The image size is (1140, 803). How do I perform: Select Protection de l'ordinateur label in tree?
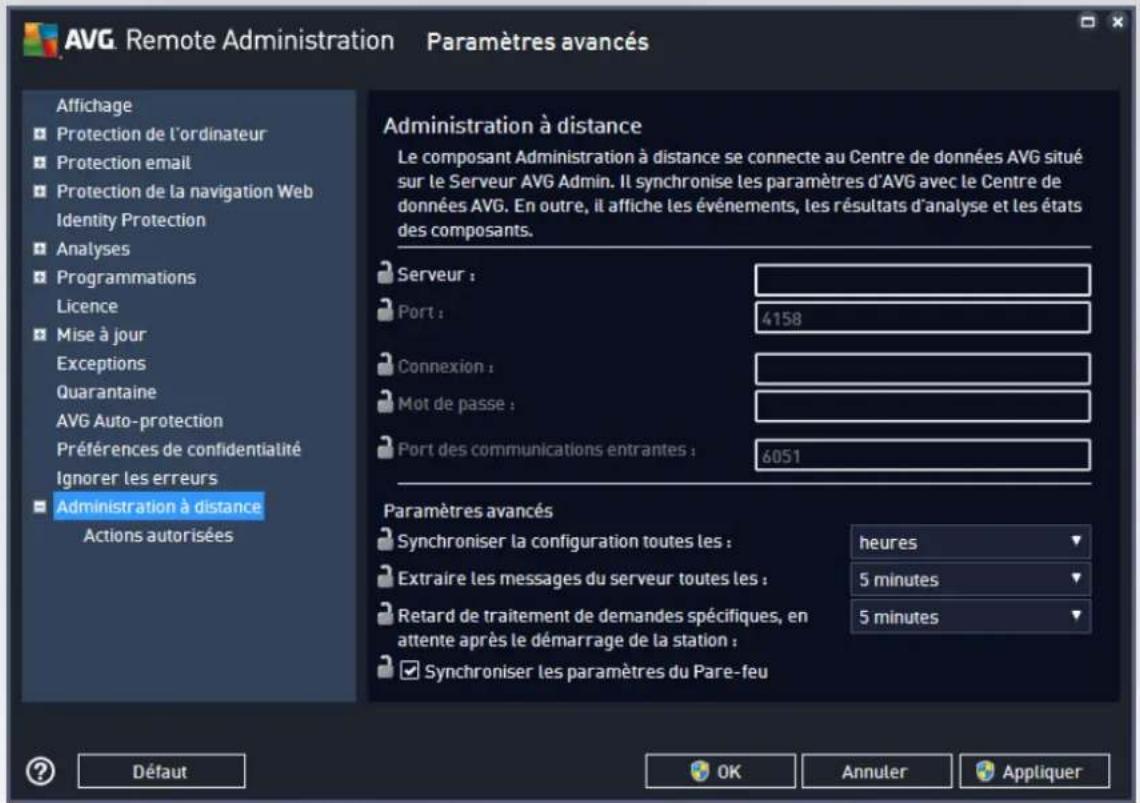pyautogui.click(x=161, y=134)
